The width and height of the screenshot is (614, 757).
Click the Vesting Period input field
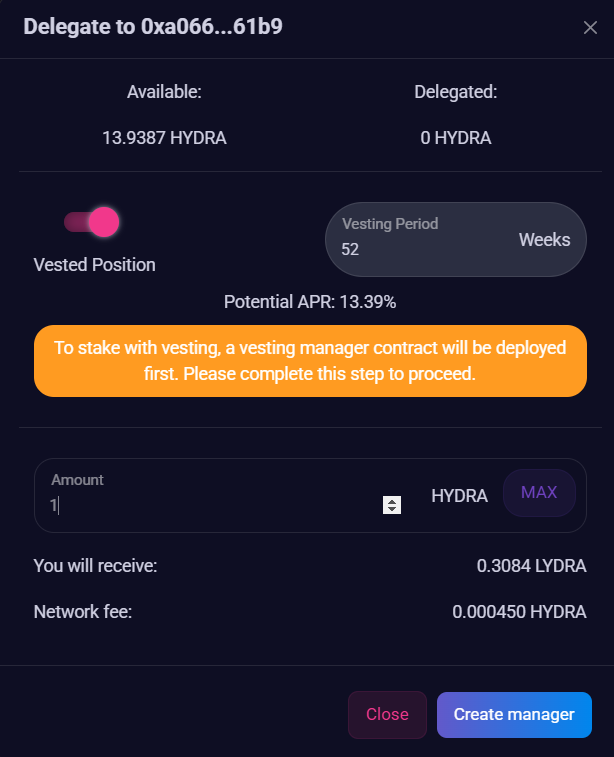420,249
